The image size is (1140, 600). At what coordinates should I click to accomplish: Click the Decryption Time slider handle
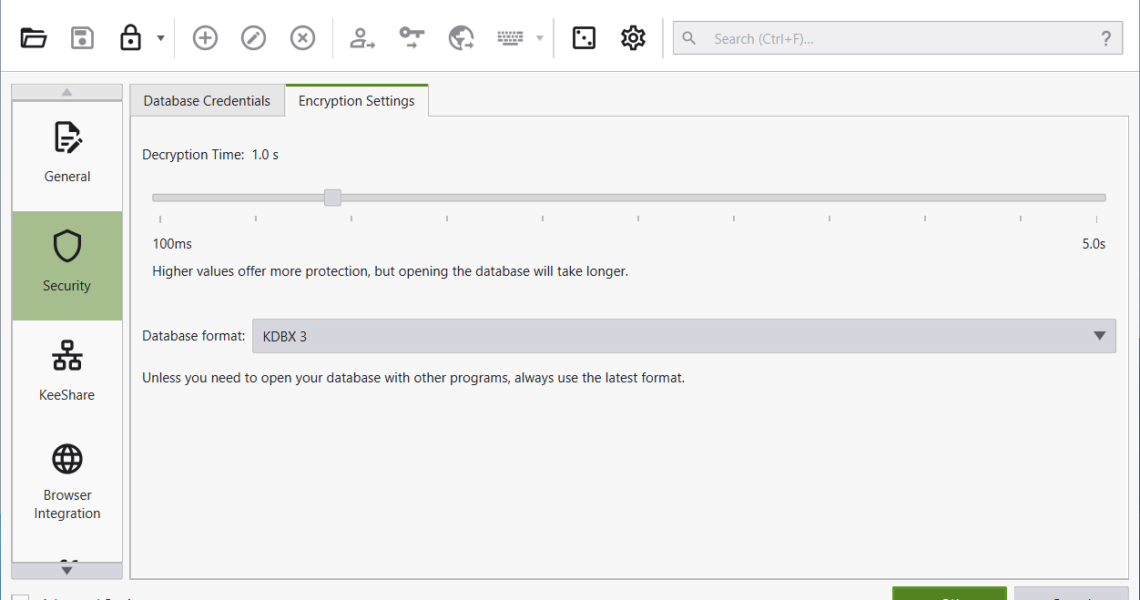(333, 198)
